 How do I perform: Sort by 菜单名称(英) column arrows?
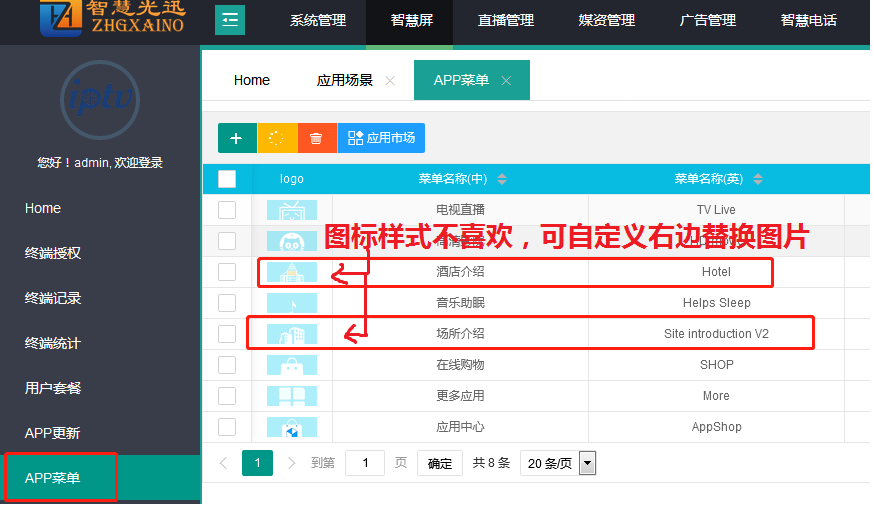(x=758, y=179)
